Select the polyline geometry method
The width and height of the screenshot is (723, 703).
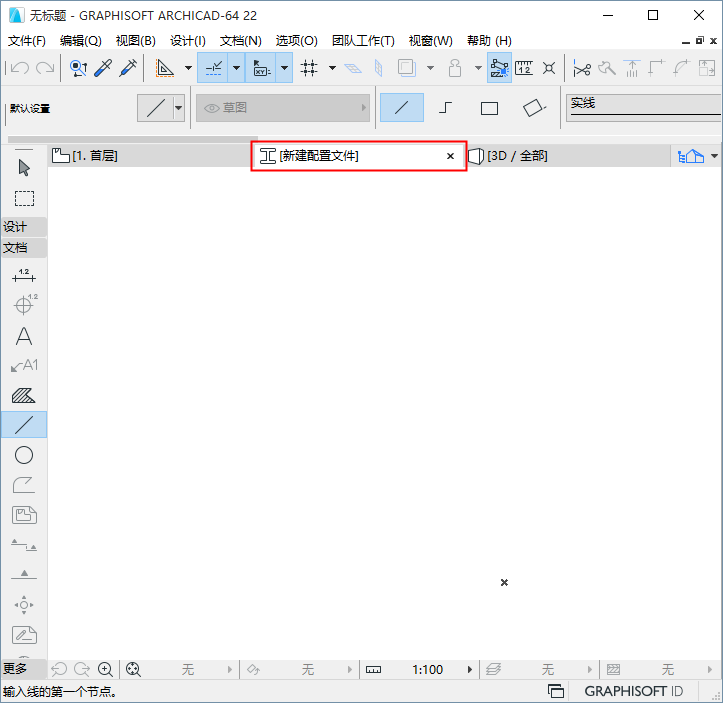click(x=445, y=108)
